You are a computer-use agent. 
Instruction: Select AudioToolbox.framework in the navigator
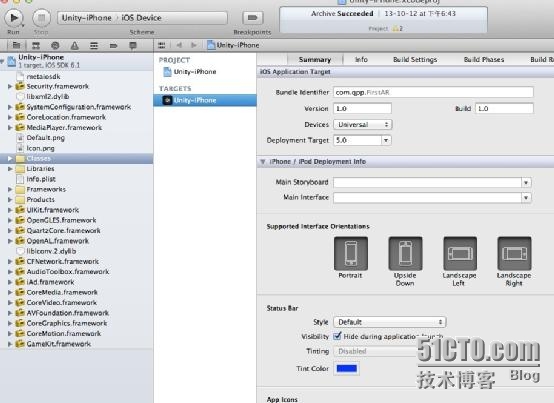(x=68, y=272)
